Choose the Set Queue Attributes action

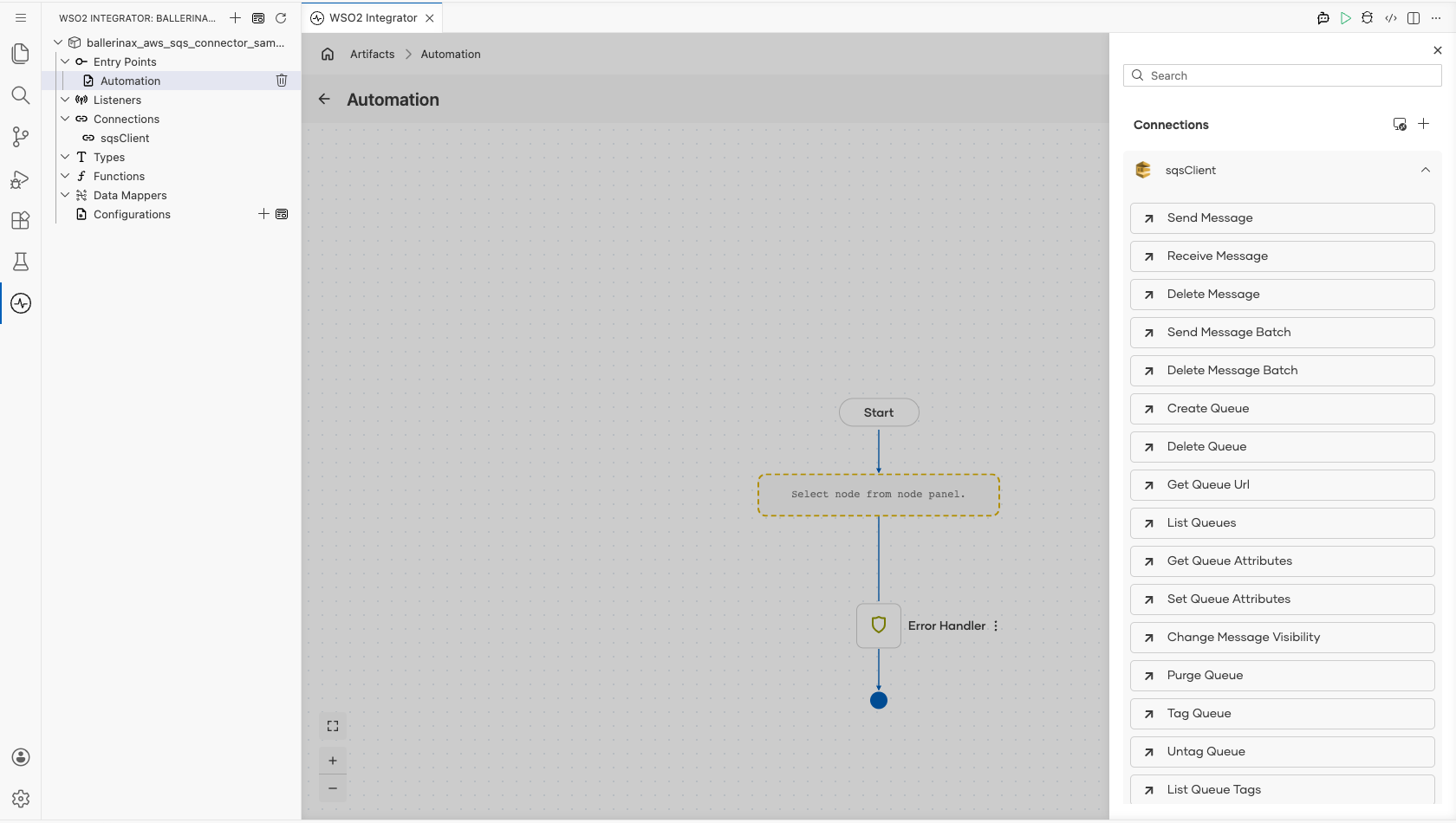point(1283,599)
